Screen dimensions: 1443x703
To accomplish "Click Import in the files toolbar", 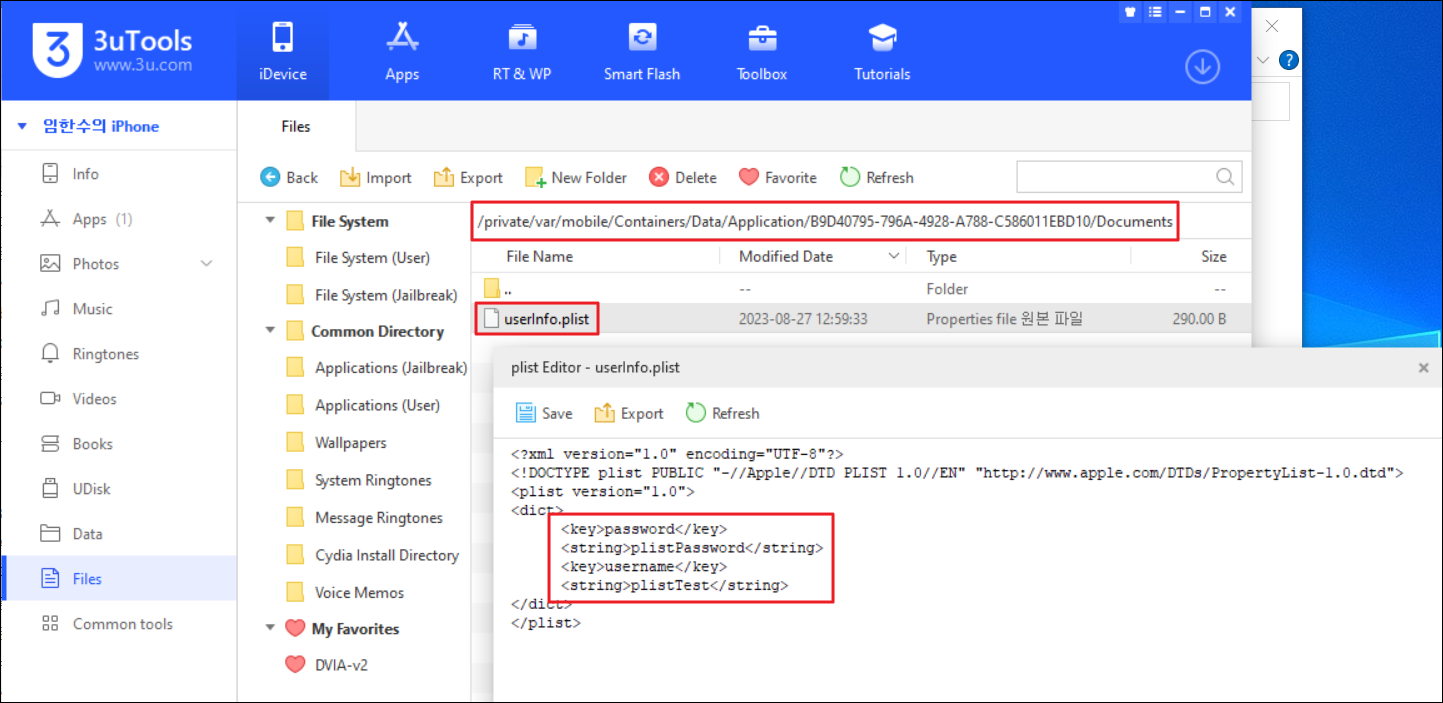I will click(x=376, y=177).
